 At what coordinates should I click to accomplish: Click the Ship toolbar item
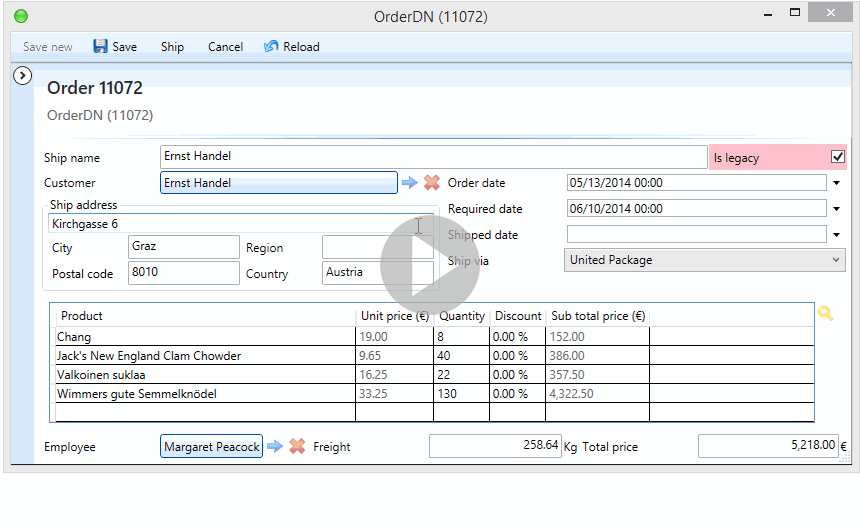172,47
